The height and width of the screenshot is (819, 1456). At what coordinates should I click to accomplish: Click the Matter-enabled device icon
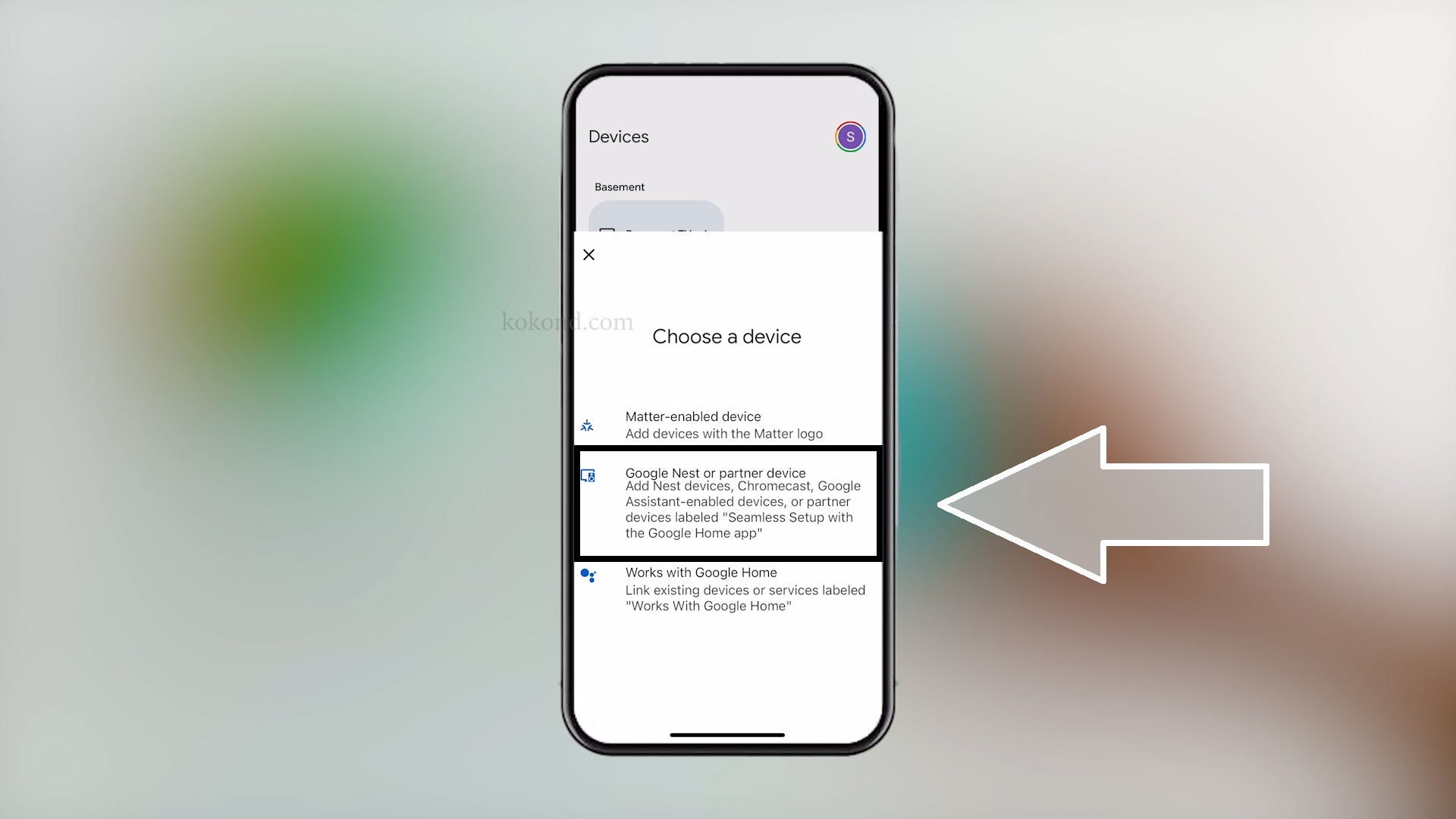coord(588,425)
